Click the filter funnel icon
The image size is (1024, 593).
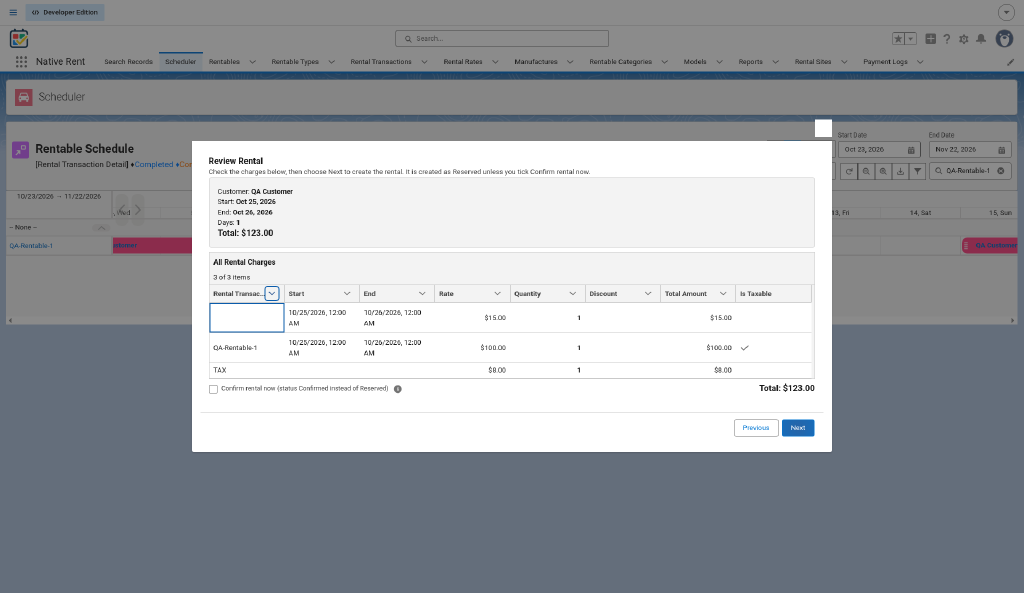[x=918, y=171]
